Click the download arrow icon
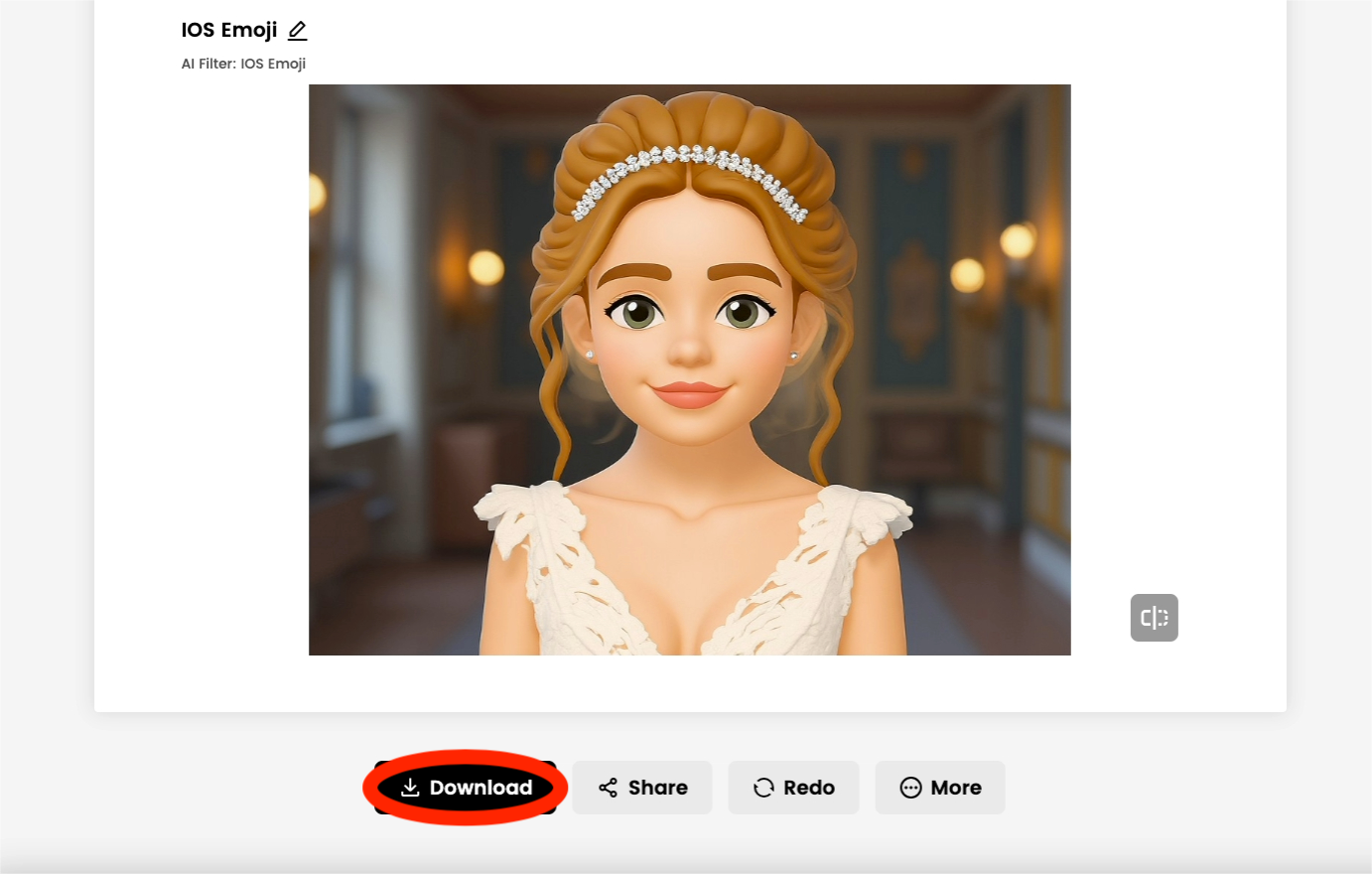The width and height of the screenshot is (1372, 874). (410, 788)
